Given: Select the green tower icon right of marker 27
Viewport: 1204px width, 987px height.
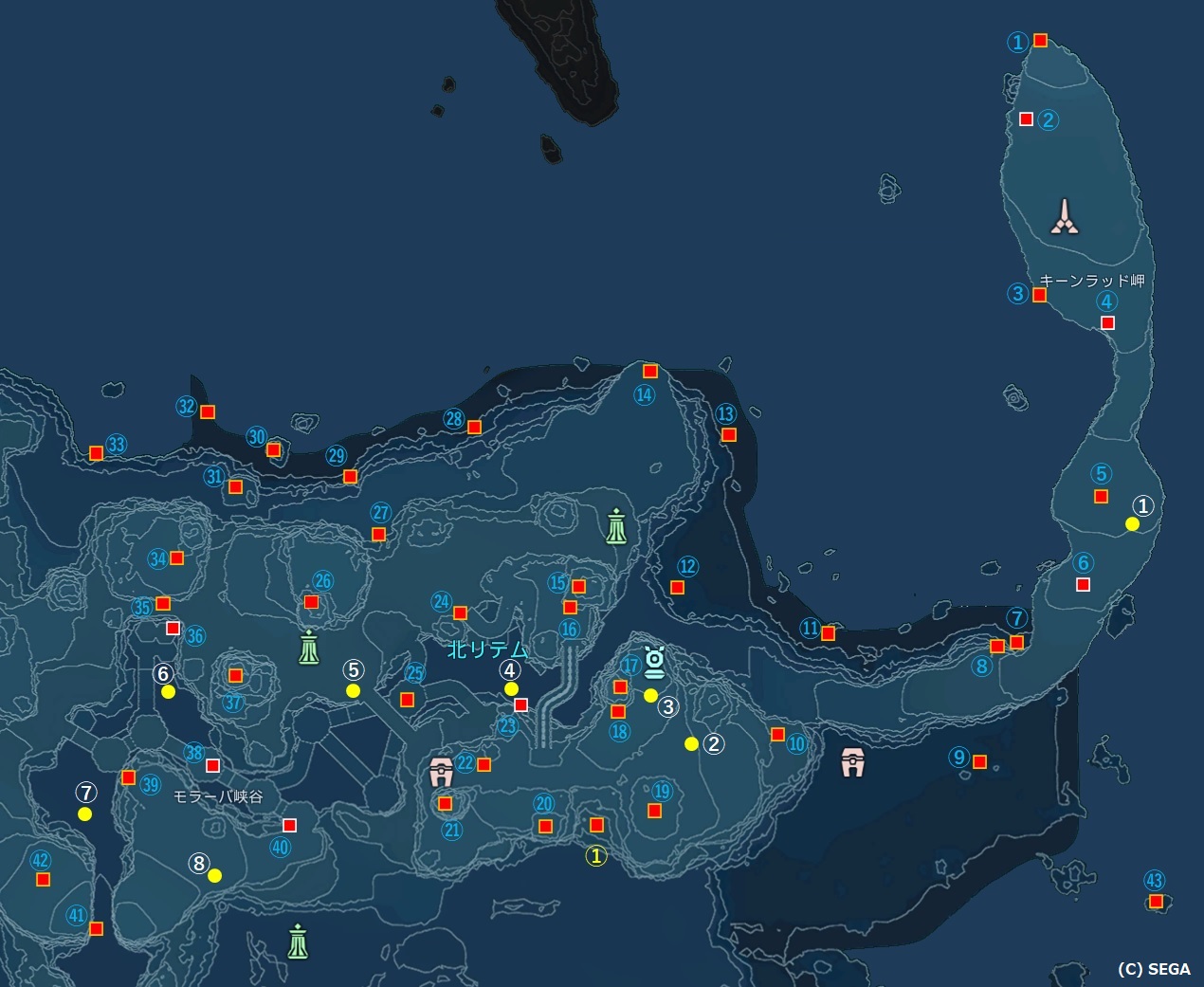Looking at the screenshot, I should tap(617, 525).
